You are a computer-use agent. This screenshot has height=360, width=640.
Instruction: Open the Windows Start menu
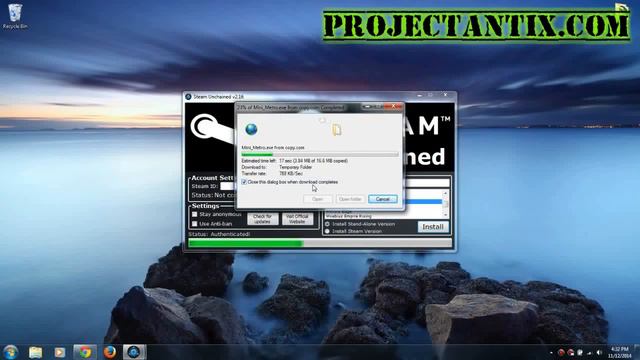pyautogui.click(x=10, y=352)
